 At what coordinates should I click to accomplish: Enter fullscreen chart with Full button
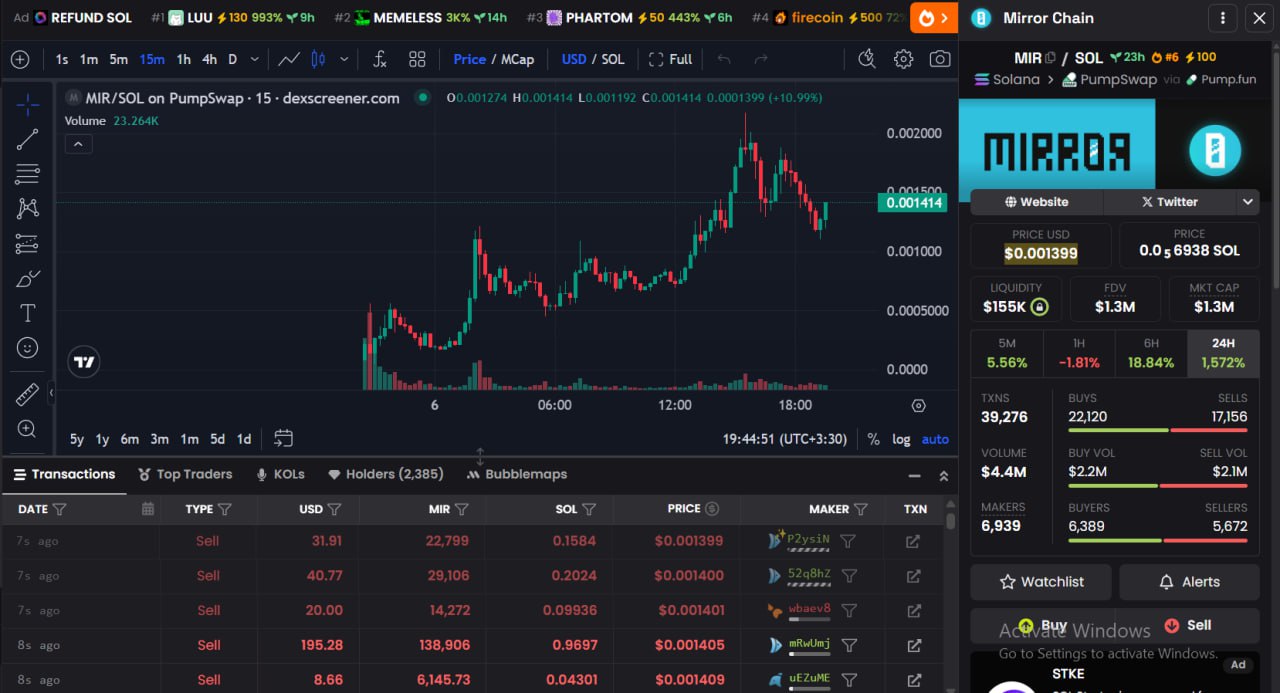click(x=670, y=59)
